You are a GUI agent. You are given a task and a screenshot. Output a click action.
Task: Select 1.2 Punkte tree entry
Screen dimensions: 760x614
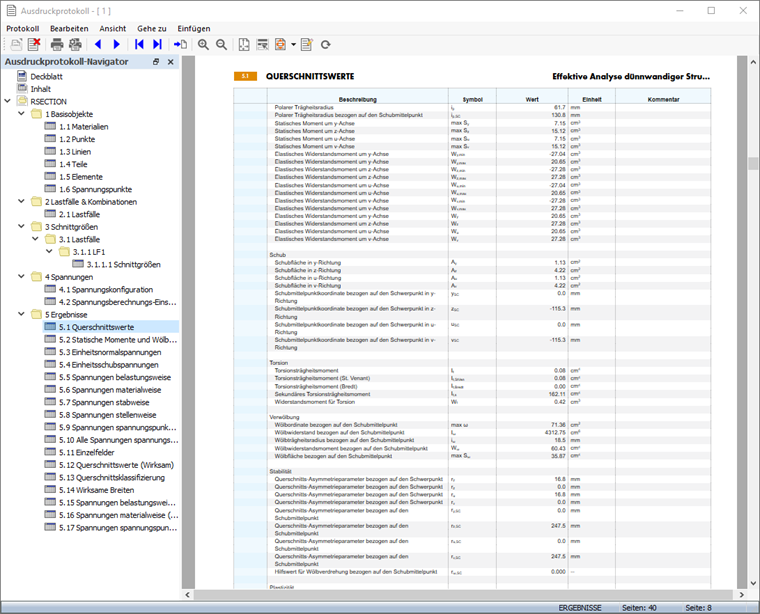pos(77,139)
